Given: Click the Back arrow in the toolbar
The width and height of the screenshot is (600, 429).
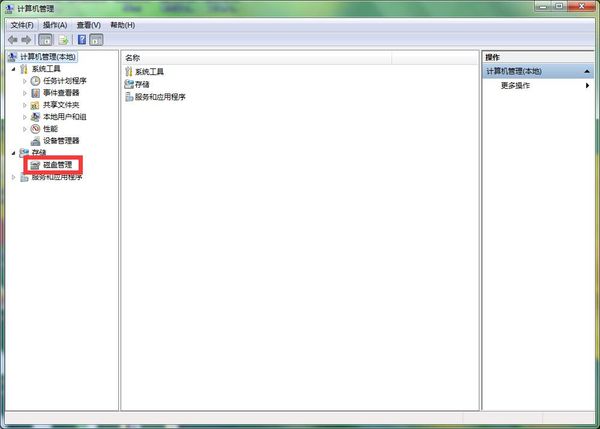Looking at the screenshot, I should (12, 40).
